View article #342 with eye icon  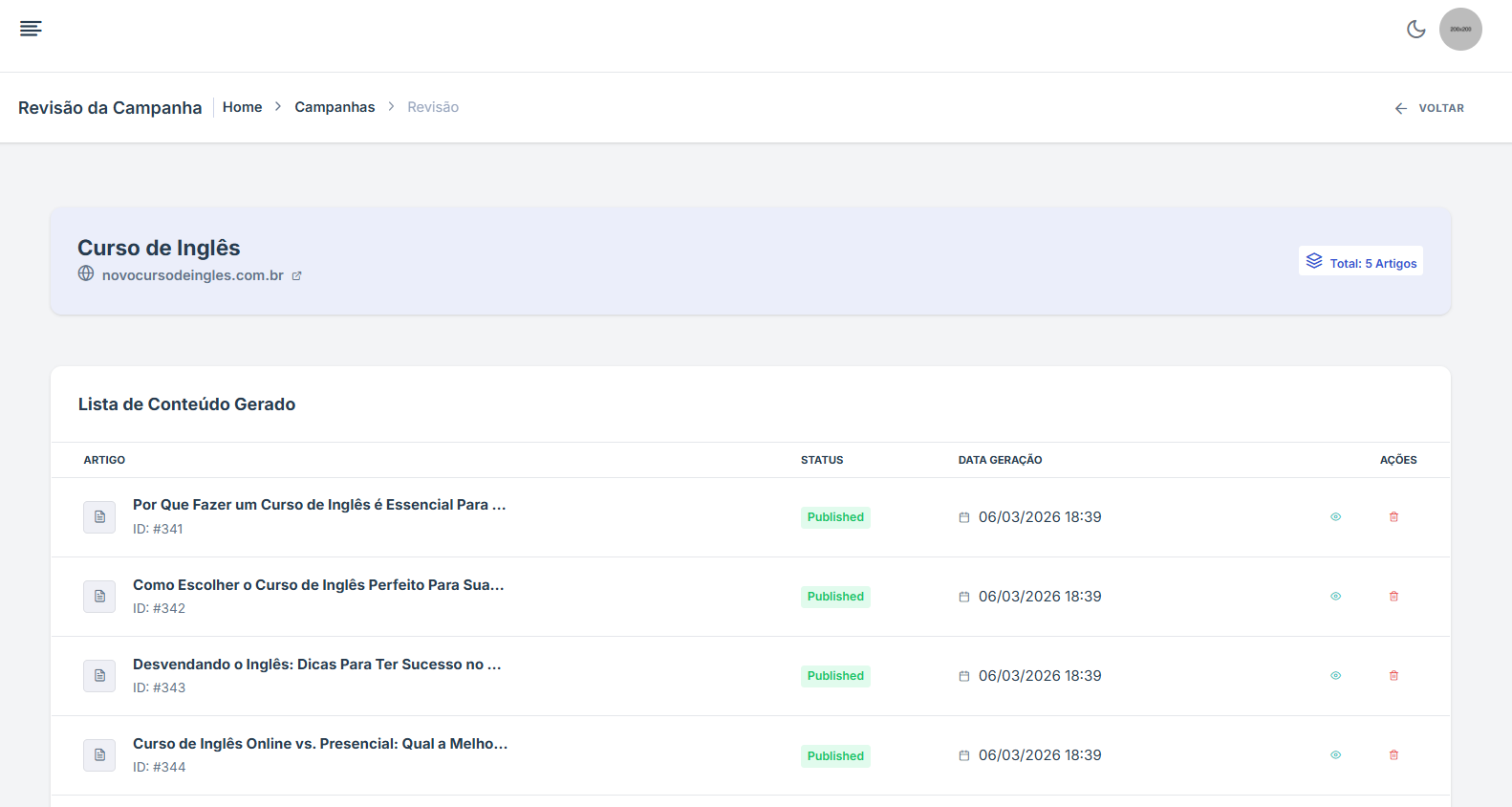coord(1335,597)
